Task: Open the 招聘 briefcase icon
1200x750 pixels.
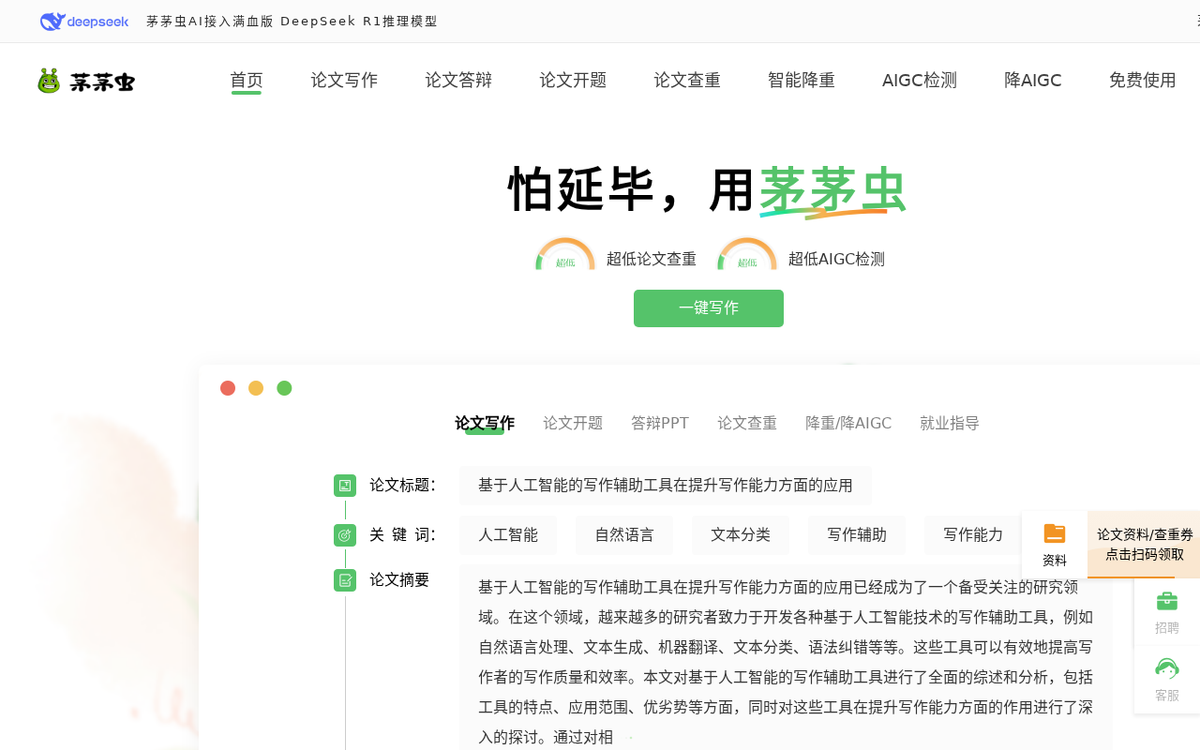Action: 1166,601
